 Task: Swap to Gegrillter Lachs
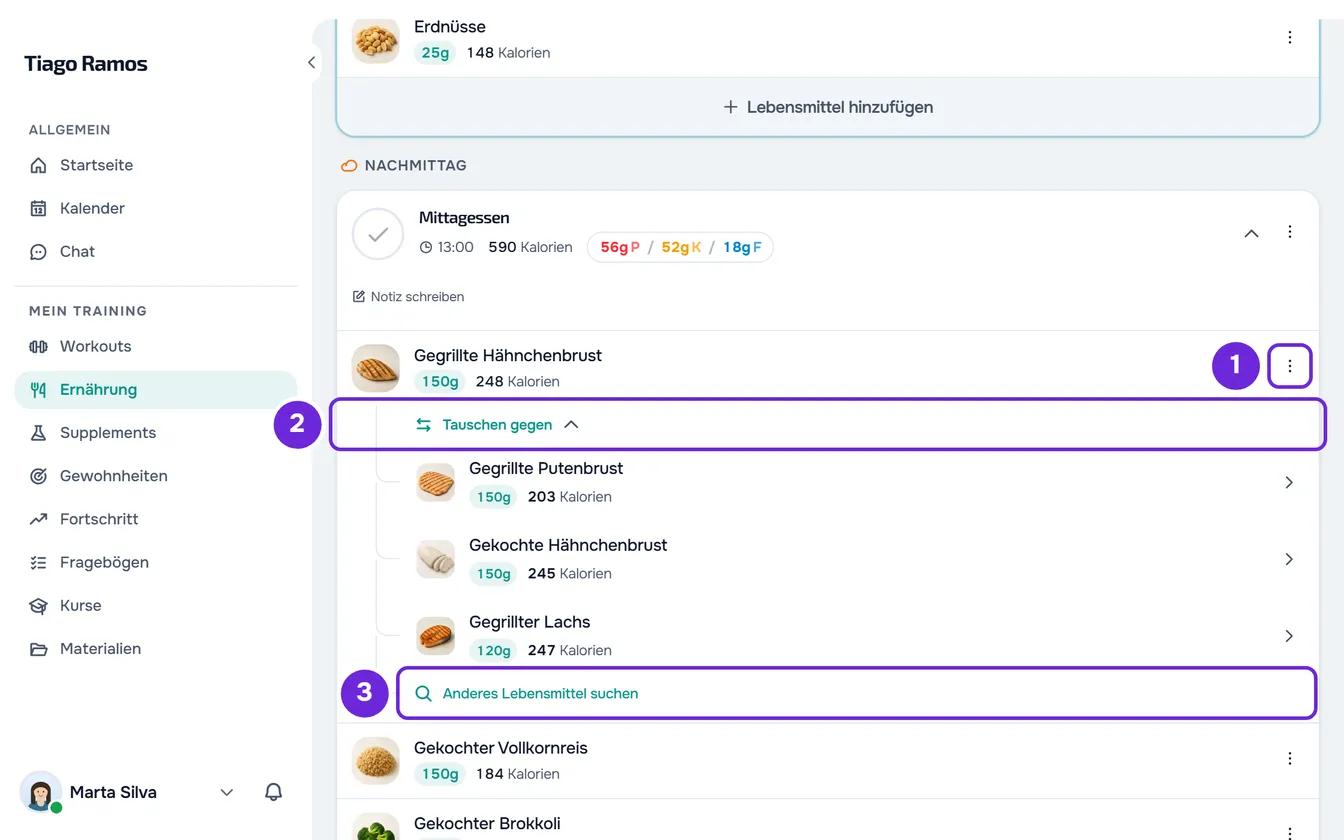[x=855, y=636]
